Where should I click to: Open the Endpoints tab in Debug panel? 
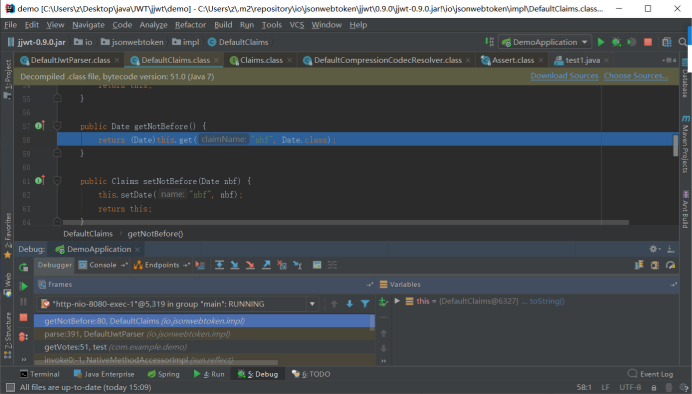pyautogui.click(x=162, y=265)
